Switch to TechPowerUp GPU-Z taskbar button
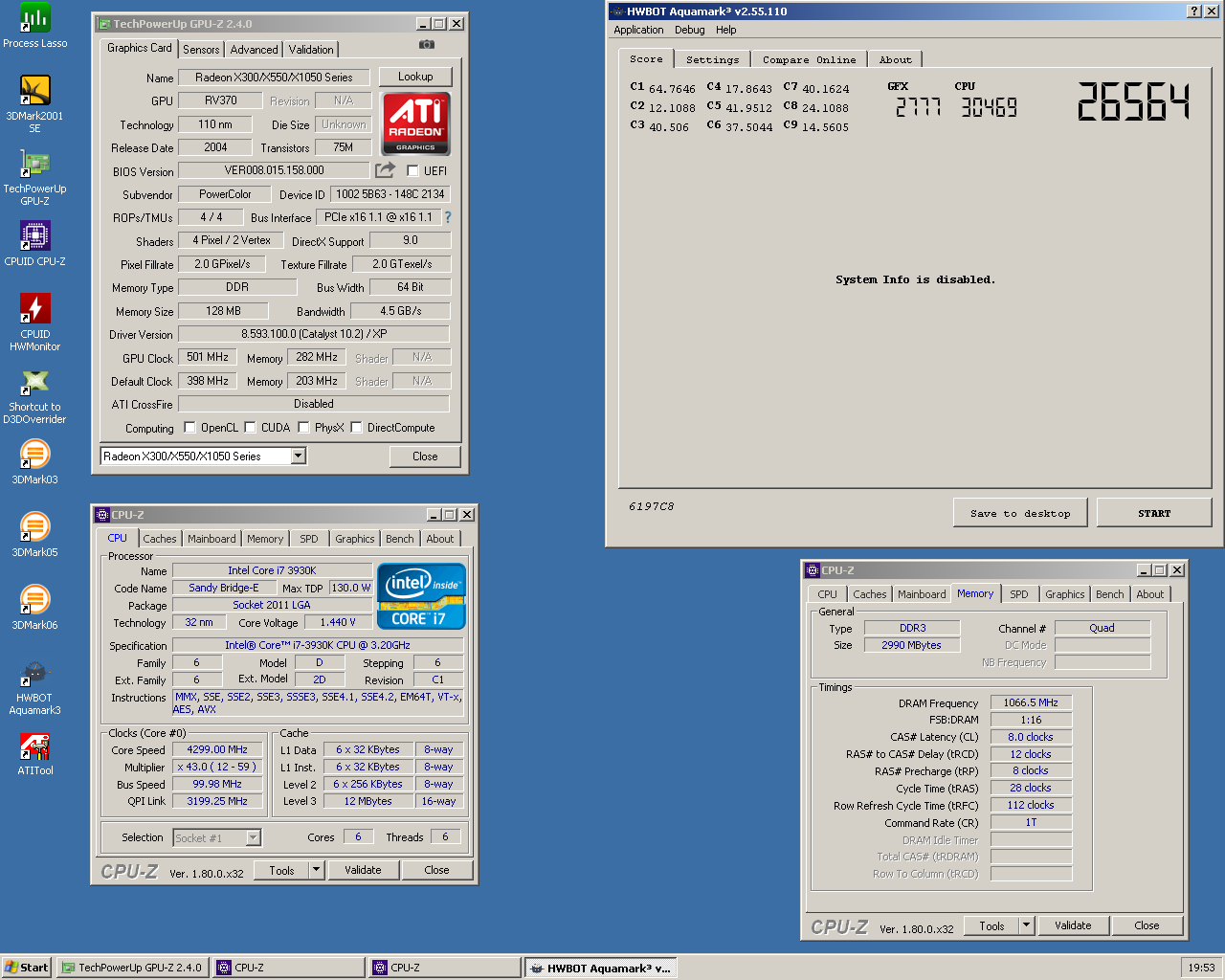This screenshot has height=980, width=1225. [x=132, y=968]
